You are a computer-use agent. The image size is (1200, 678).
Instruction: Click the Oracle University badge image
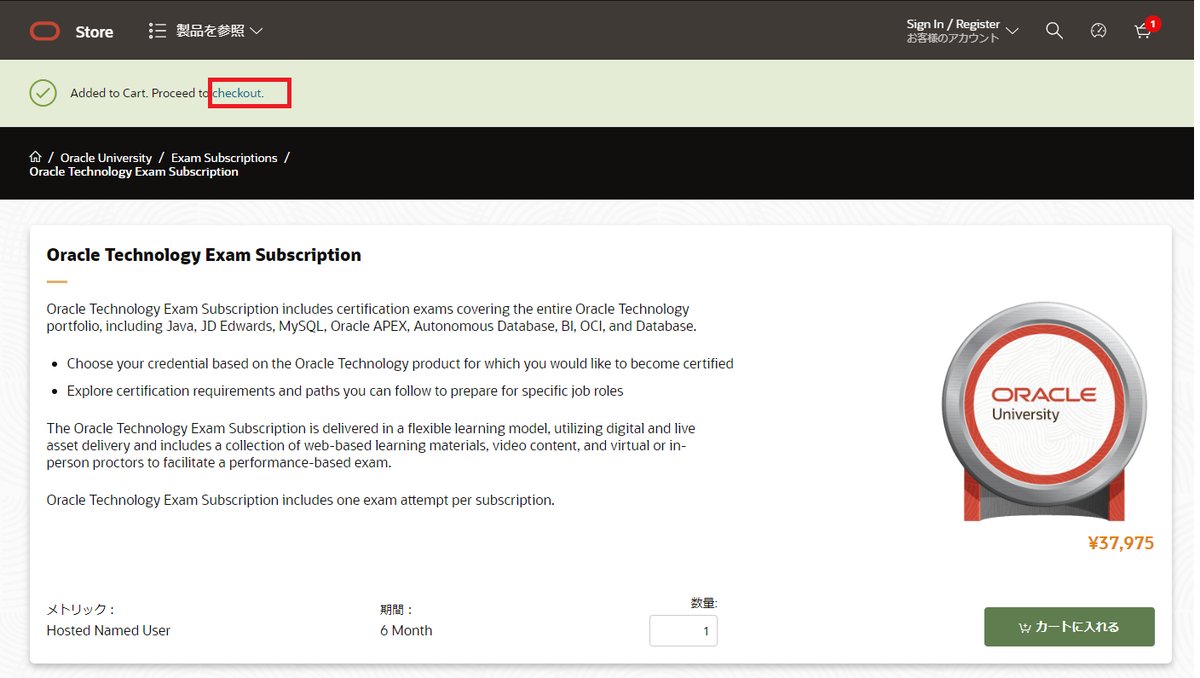tap(1044, 410)
